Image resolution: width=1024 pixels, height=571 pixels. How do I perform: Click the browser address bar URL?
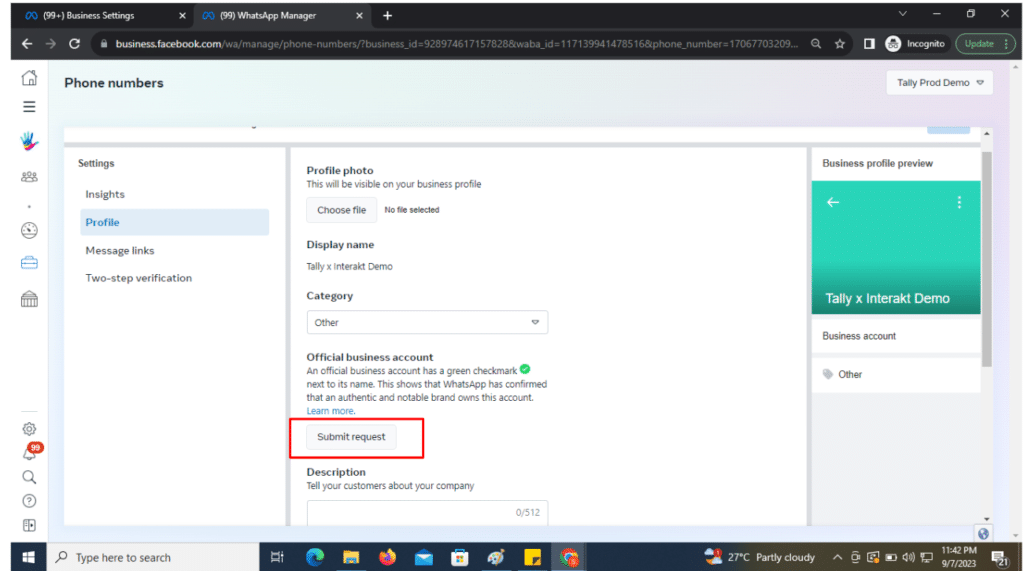[456, 44]
